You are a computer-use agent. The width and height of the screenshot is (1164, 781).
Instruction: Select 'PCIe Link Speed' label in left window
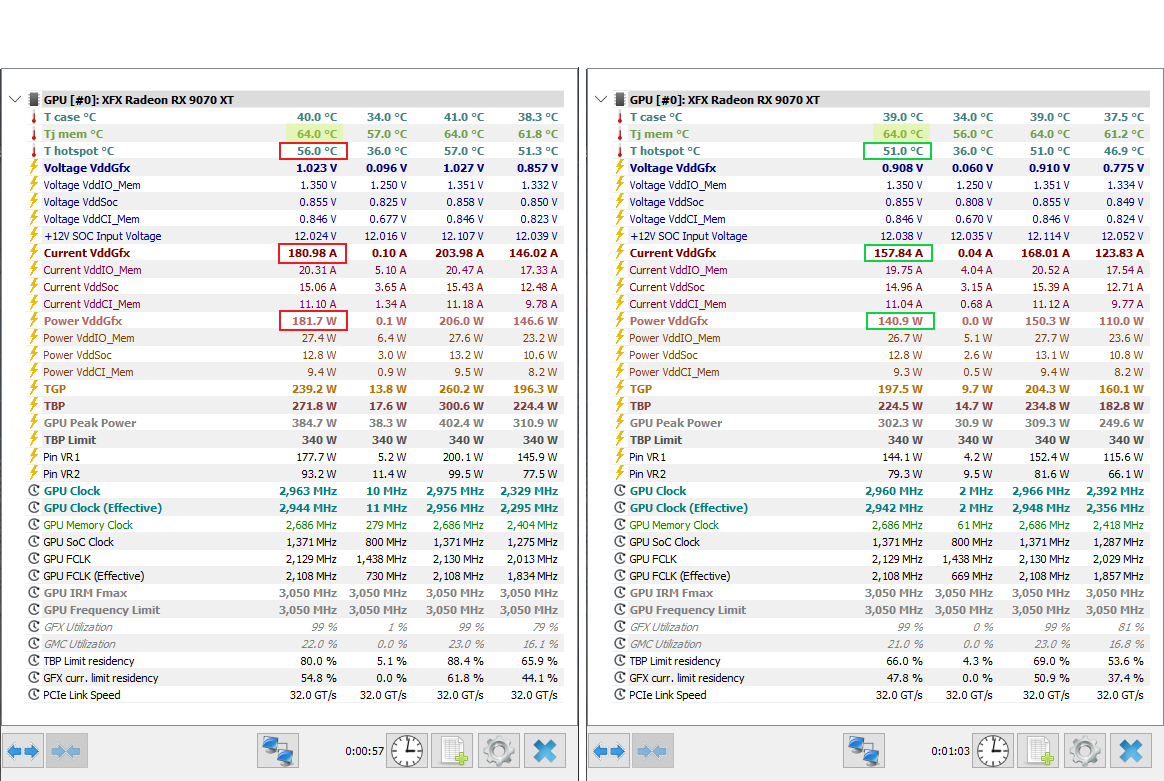point(82,695)
